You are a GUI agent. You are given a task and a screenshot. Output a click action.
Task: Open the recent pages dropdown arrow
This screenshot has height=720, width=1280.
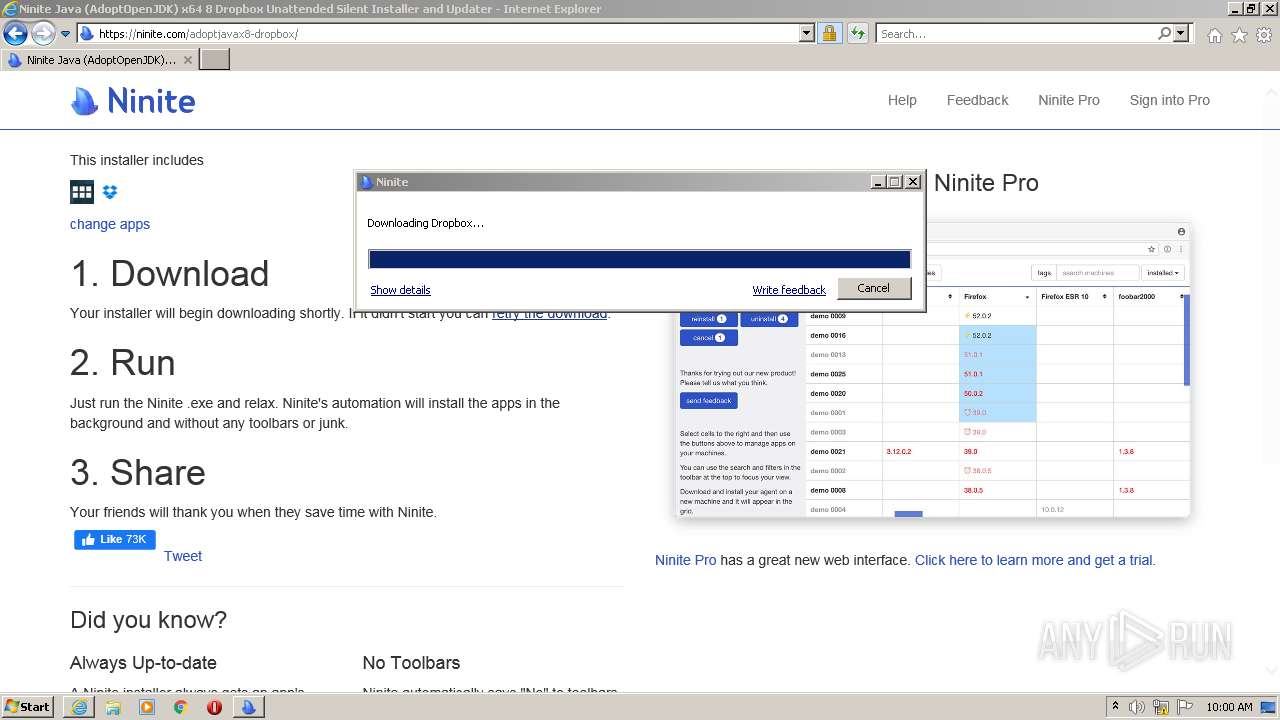(x=66, y=34)
